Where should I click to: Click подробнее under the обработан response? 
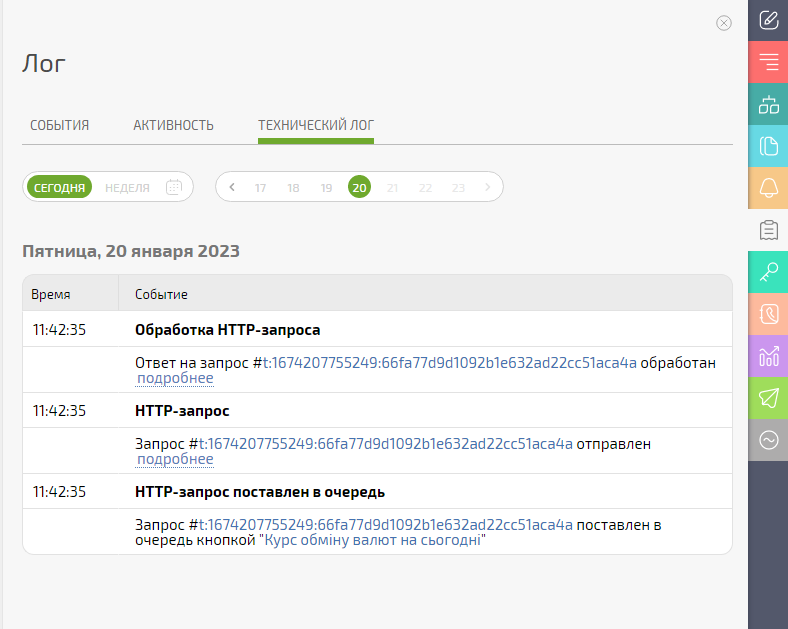pyautogui.click(x=175, y=378)
